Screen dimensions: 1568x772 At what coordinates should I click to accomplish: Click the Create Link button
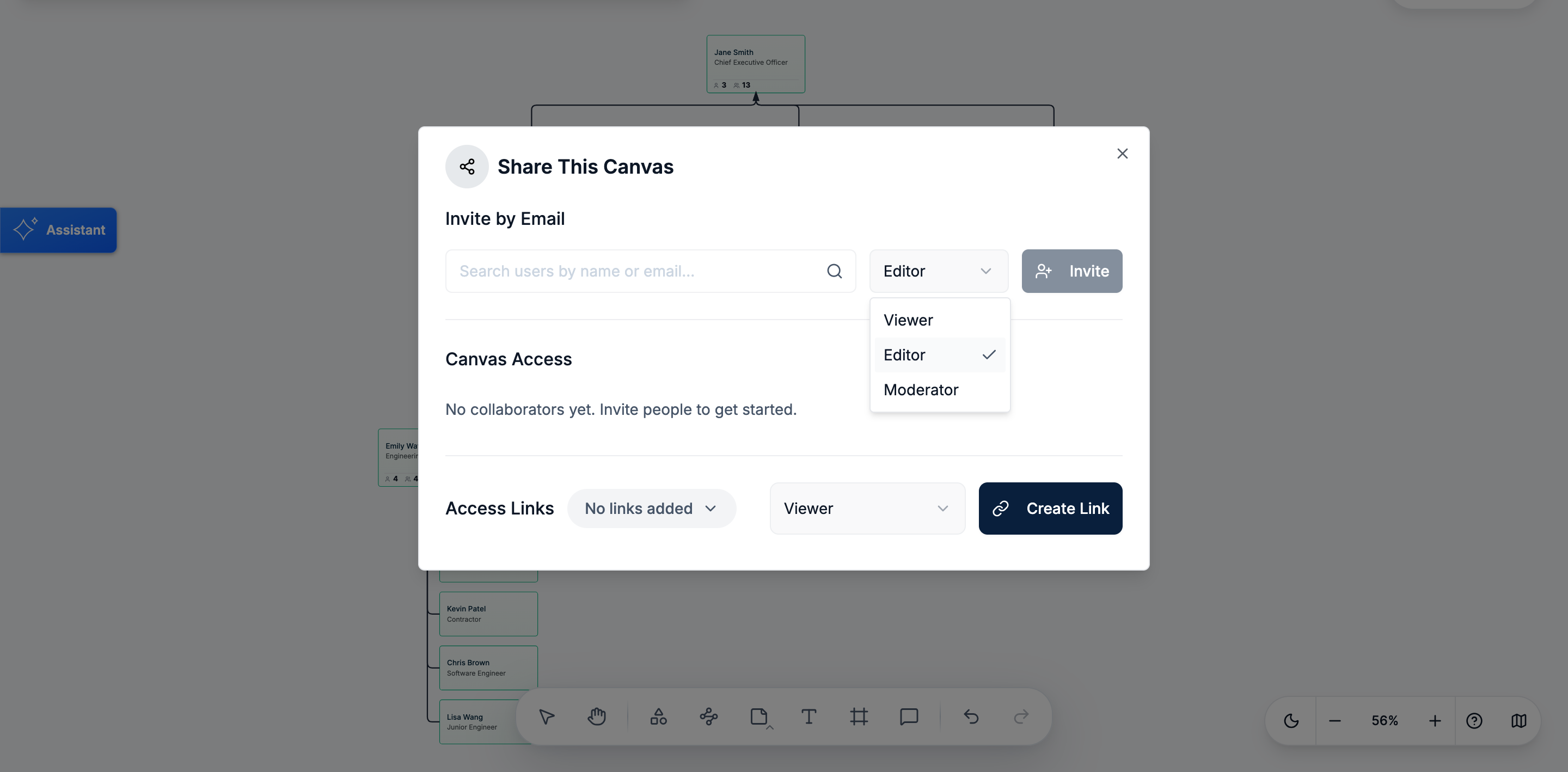pyautogui.click(x=1050, y=508)
